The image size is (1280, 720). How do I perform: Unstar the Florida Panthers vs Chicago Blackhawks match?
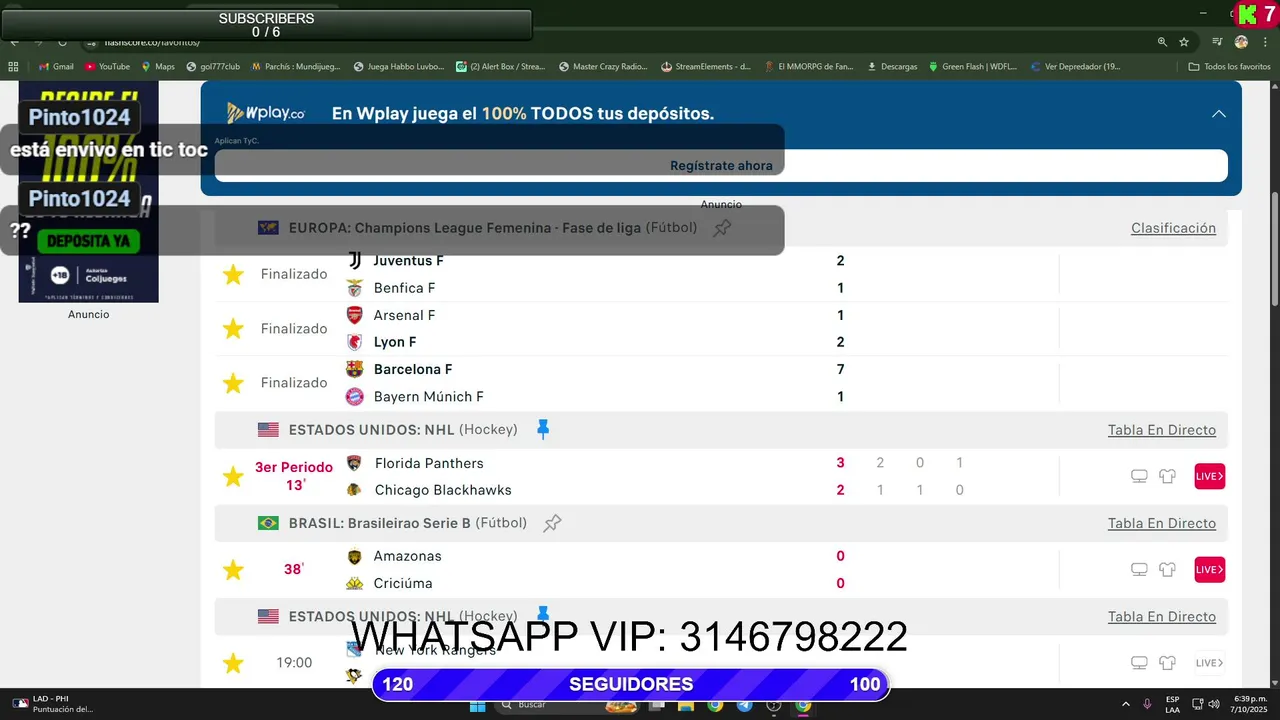coord(233,476)
